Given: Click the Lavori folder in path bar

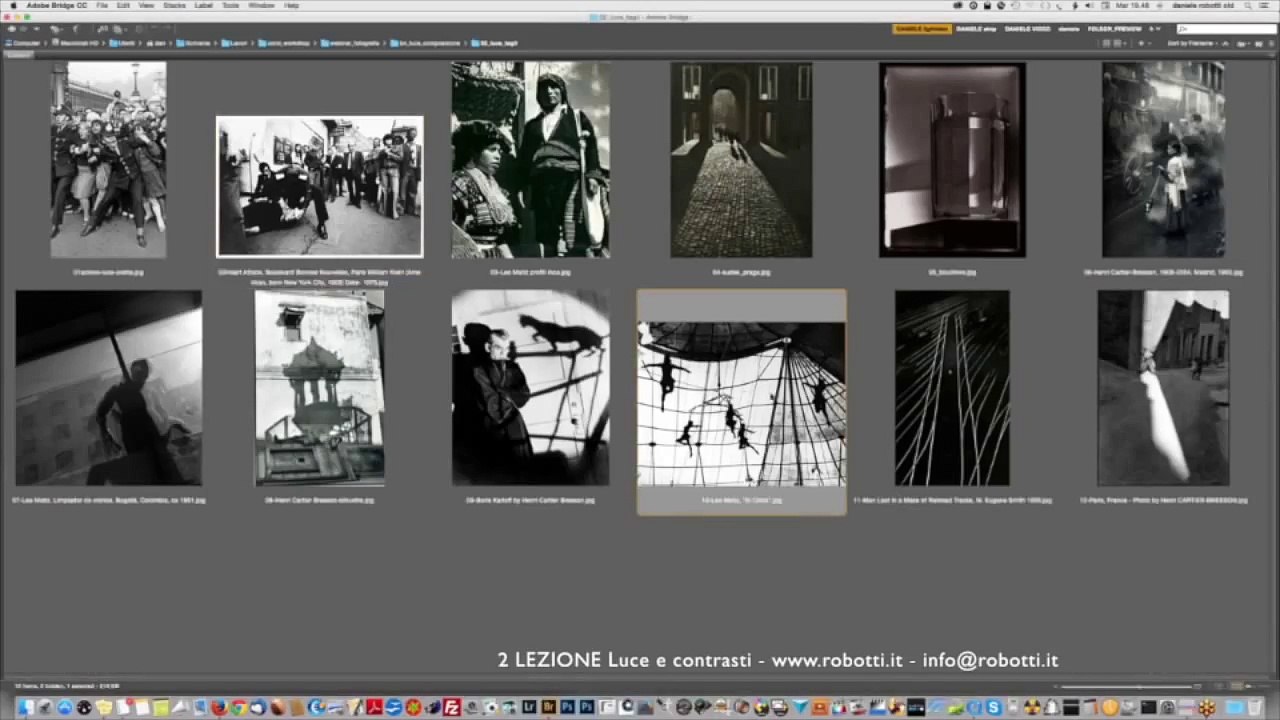Looking at the screenshot, I should coord(234,43).
